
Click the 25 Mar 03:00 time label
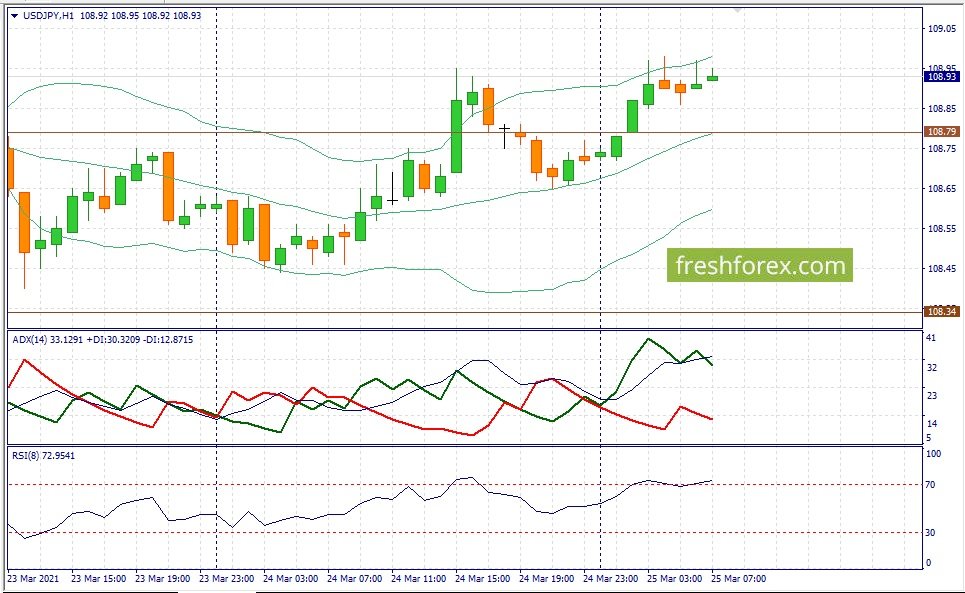[675, 579]
